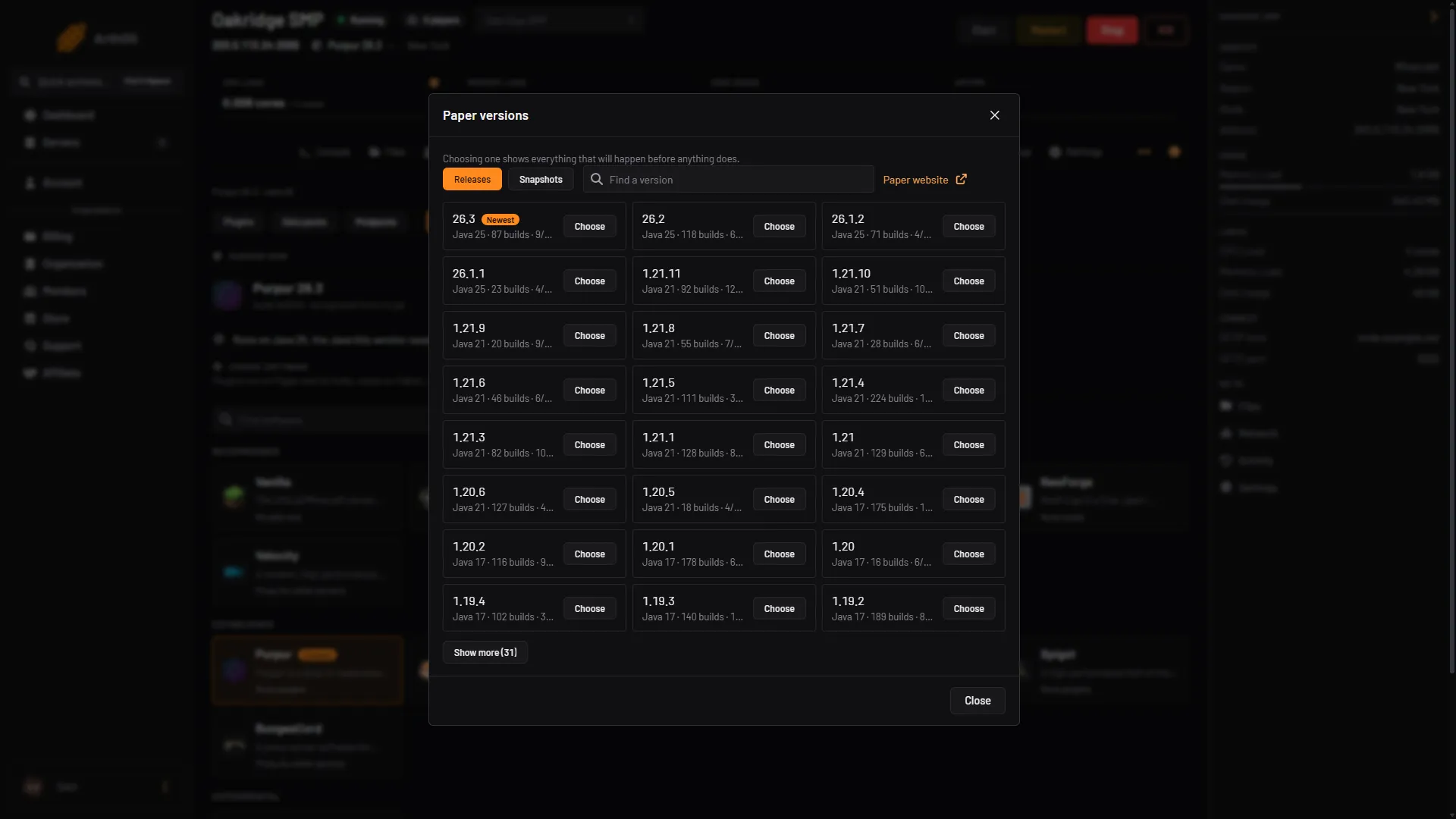
Task: Choose Paper version 1.21.8
Action: point(780,336)
